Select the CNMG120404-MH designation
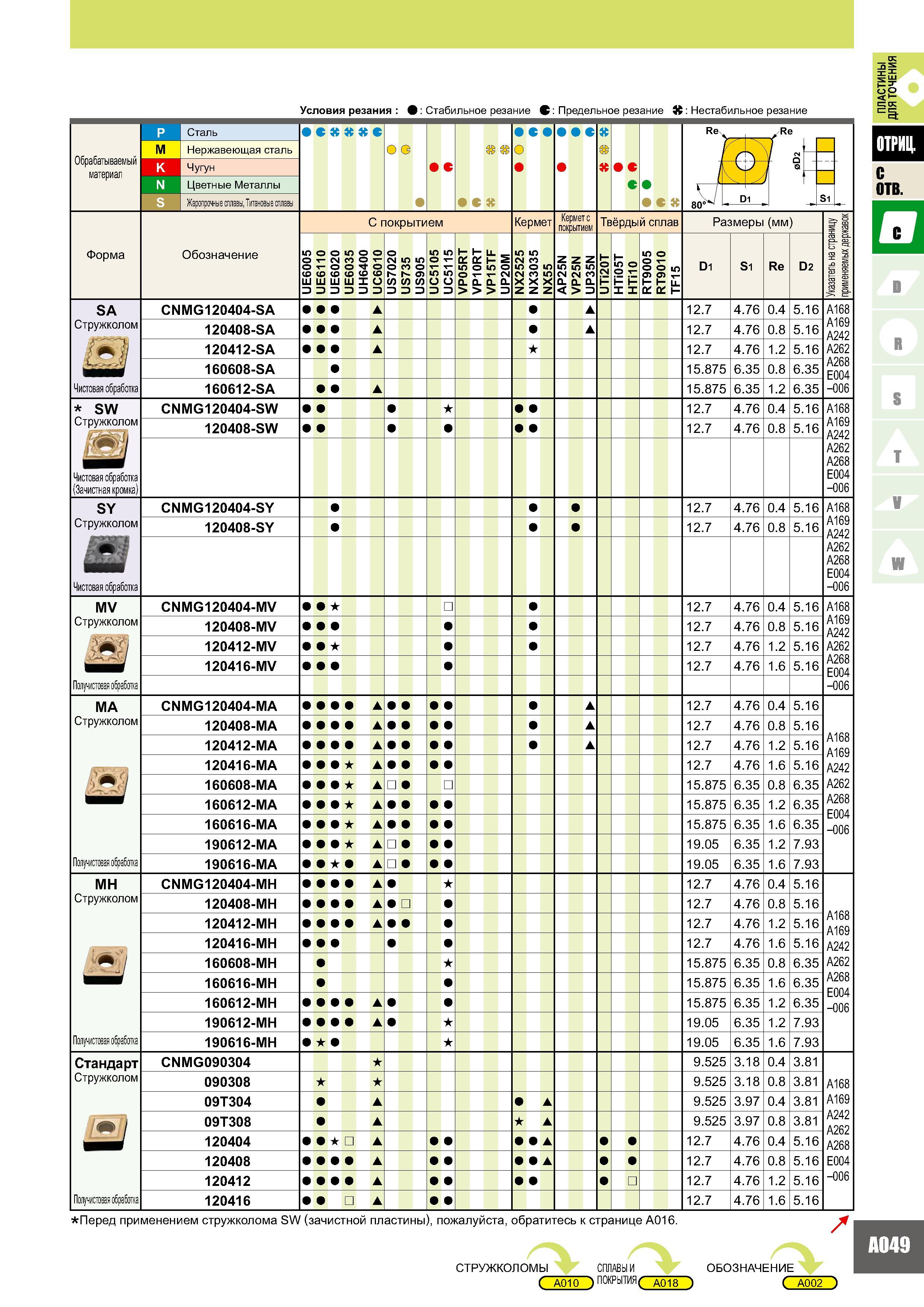 click(219, 884)
